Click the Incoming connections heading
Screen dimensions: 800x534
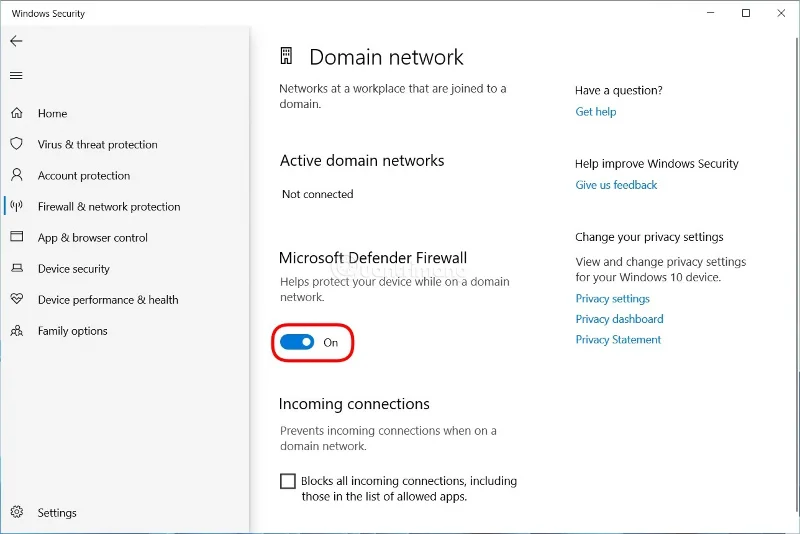[x=354, y=404]
